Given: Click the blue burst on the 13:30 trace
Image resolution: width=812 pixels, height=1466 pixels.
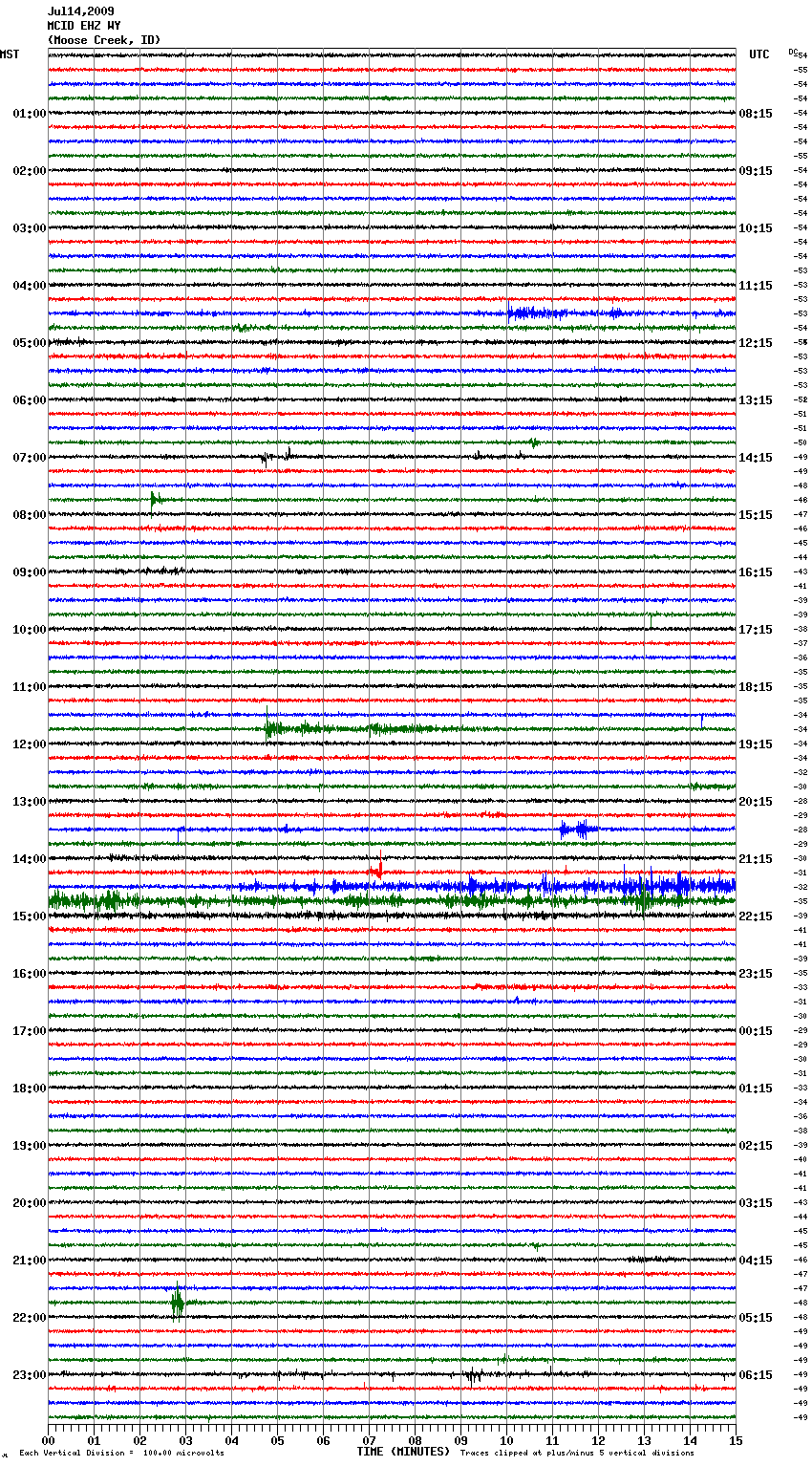Looking at the screenshot, I should point(580,829).
